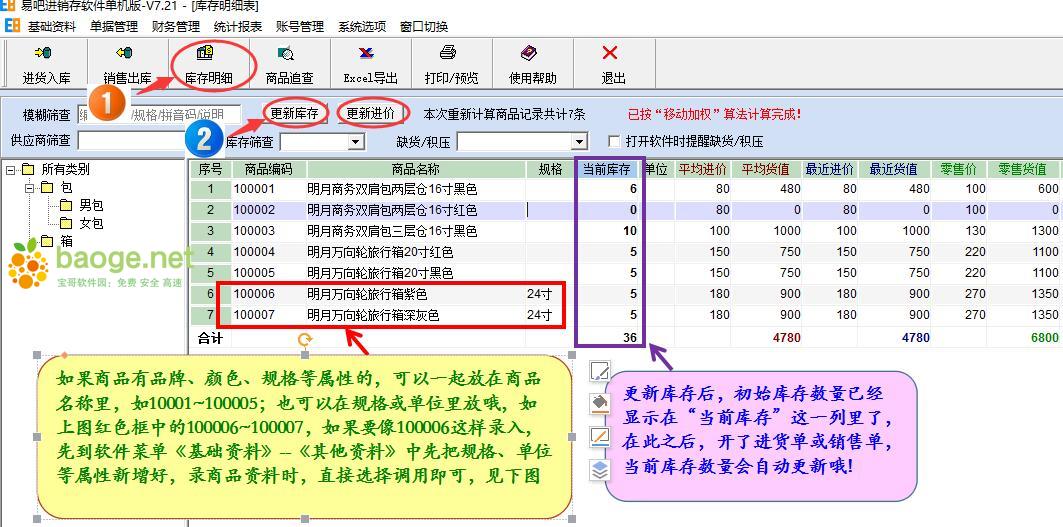Click the 更新库存 button

point(295,114)
